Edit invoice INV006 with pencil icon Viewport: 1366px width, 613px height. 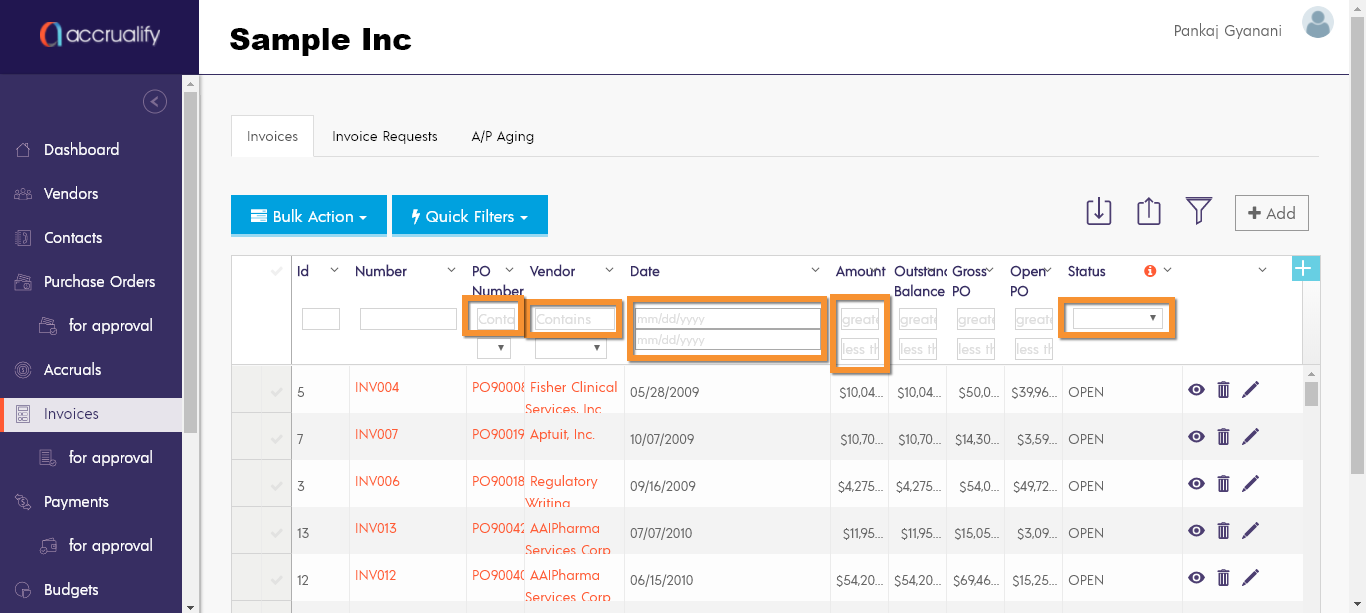pos(1250,484)
